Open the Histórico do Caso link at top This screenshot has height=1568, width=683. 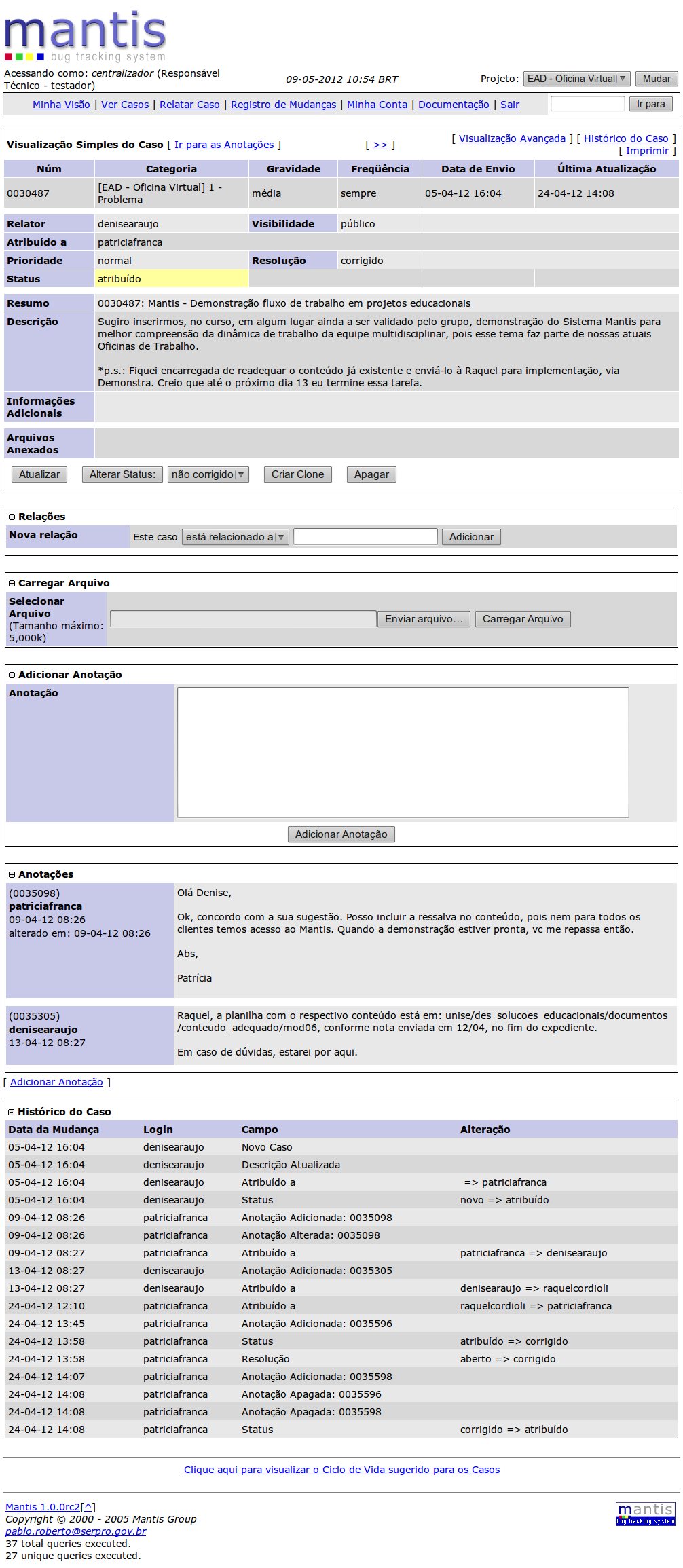pos(626,138)
